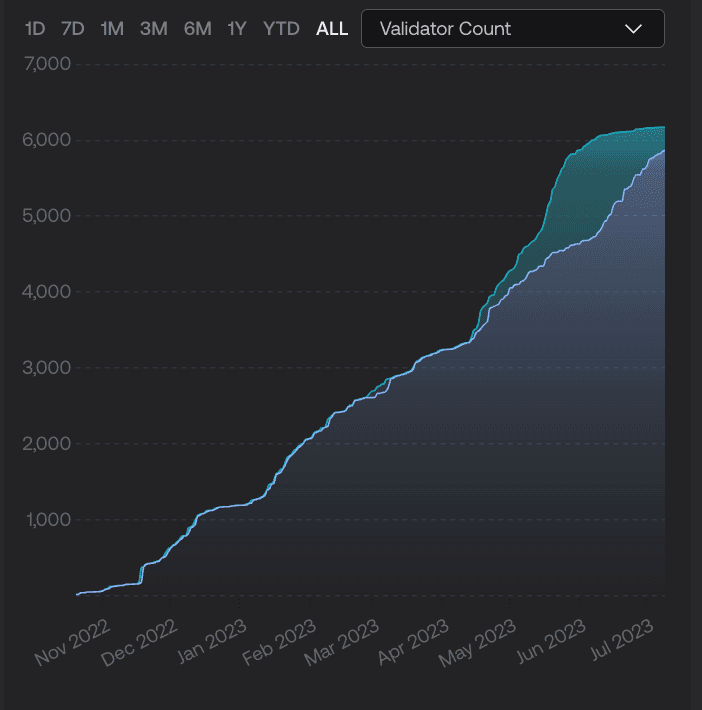The width and height of the screenshot is (702, 710).
Task: Click the Nov 2022 axis label
Action: pos(70,642)
